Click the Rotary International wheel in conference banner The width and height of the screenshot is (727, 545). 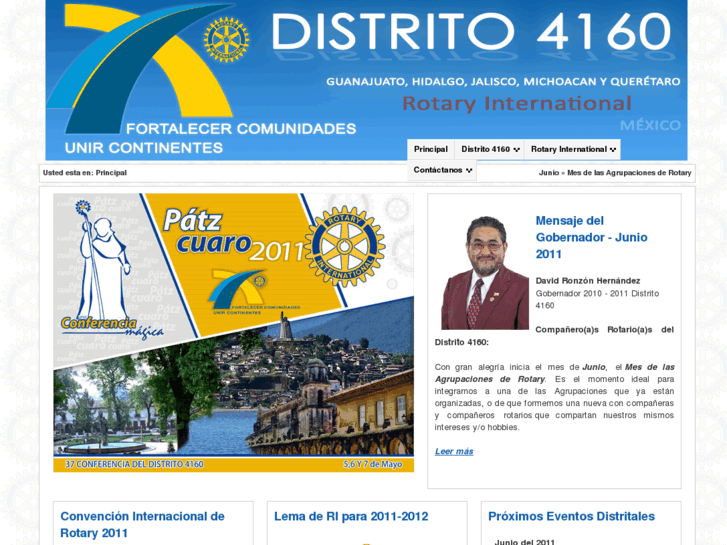[344, 246]
